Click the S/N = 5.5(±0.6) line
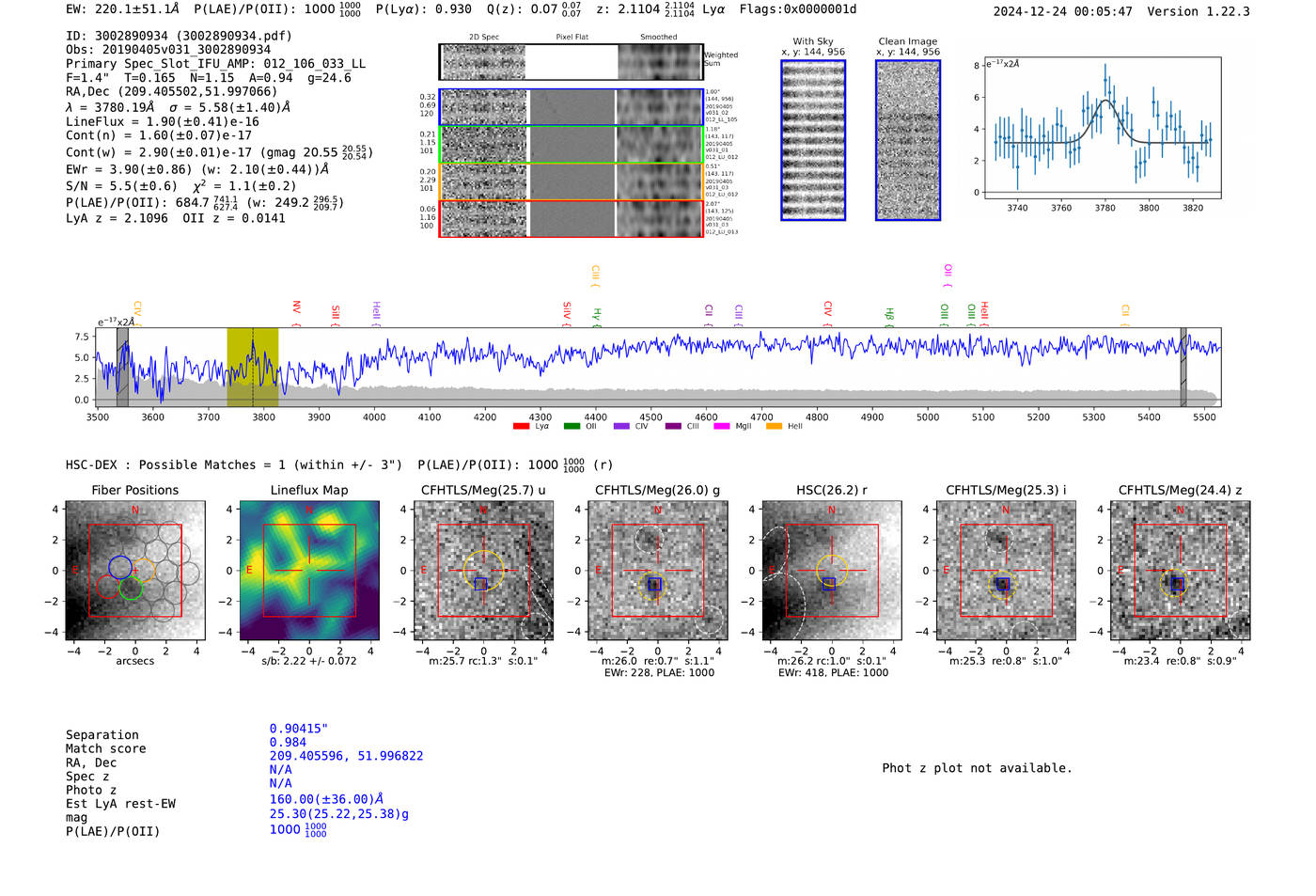1316x896 pixels. pyautogui.click(x=180, y=186)
